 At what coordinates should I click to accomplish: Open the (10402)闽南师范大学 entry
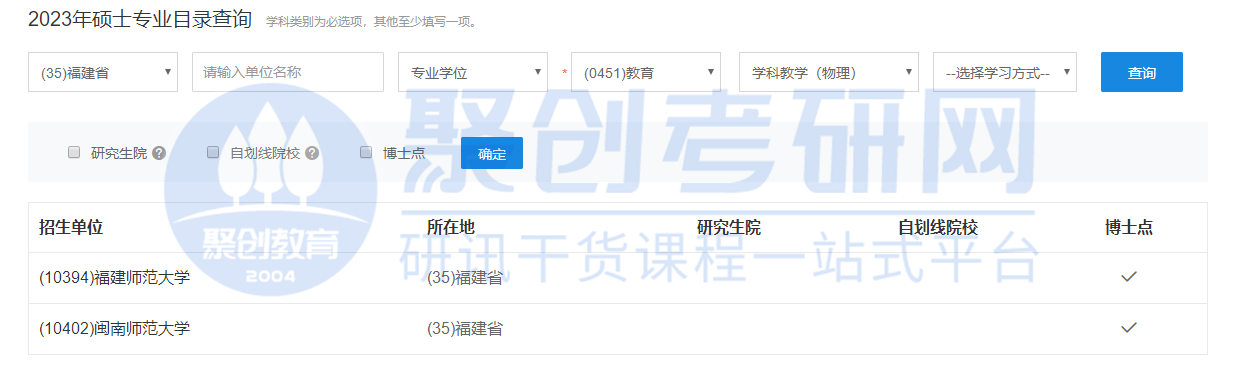point(114,327)
